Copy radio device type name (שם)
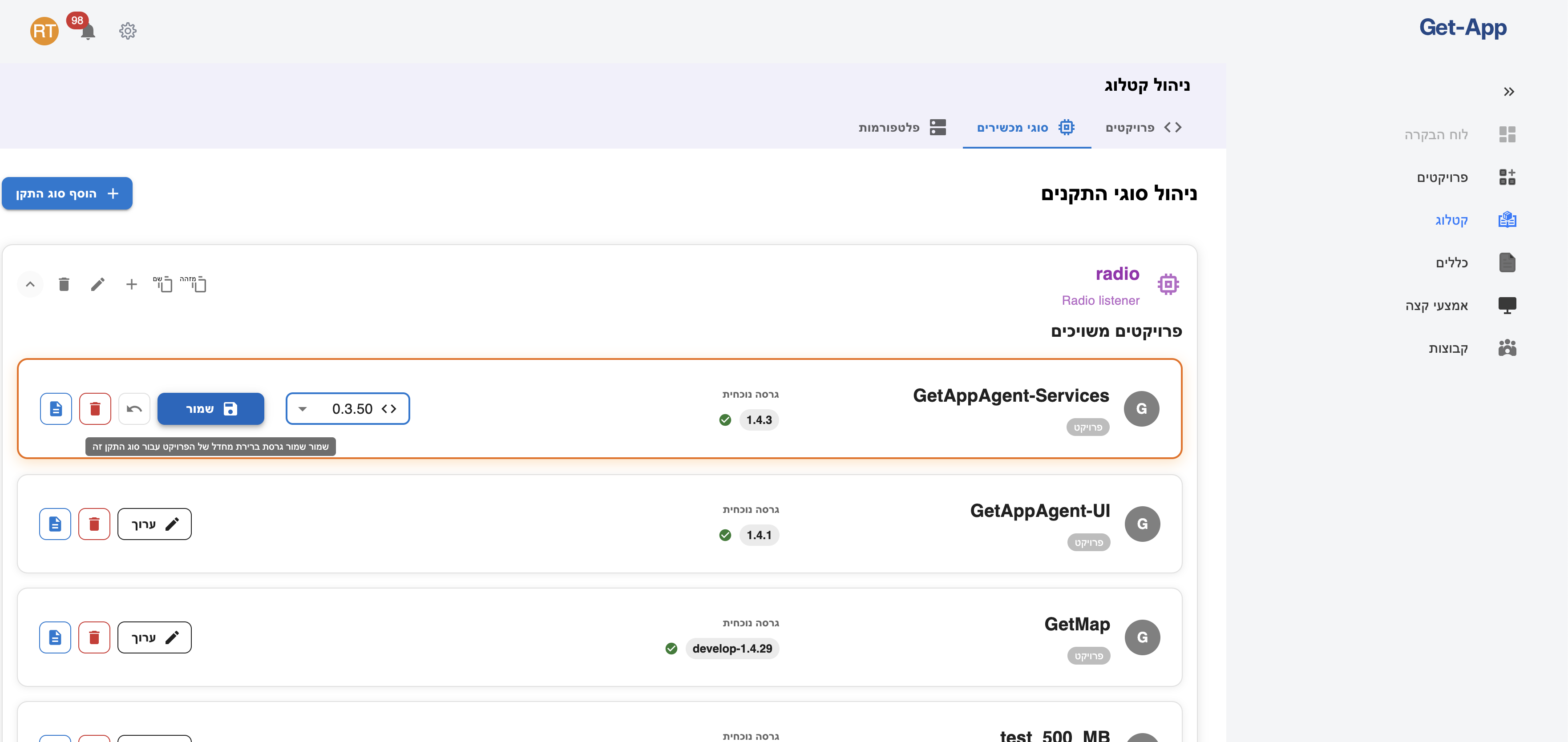This screenshot has height=742, width=1568. [162, 284]
